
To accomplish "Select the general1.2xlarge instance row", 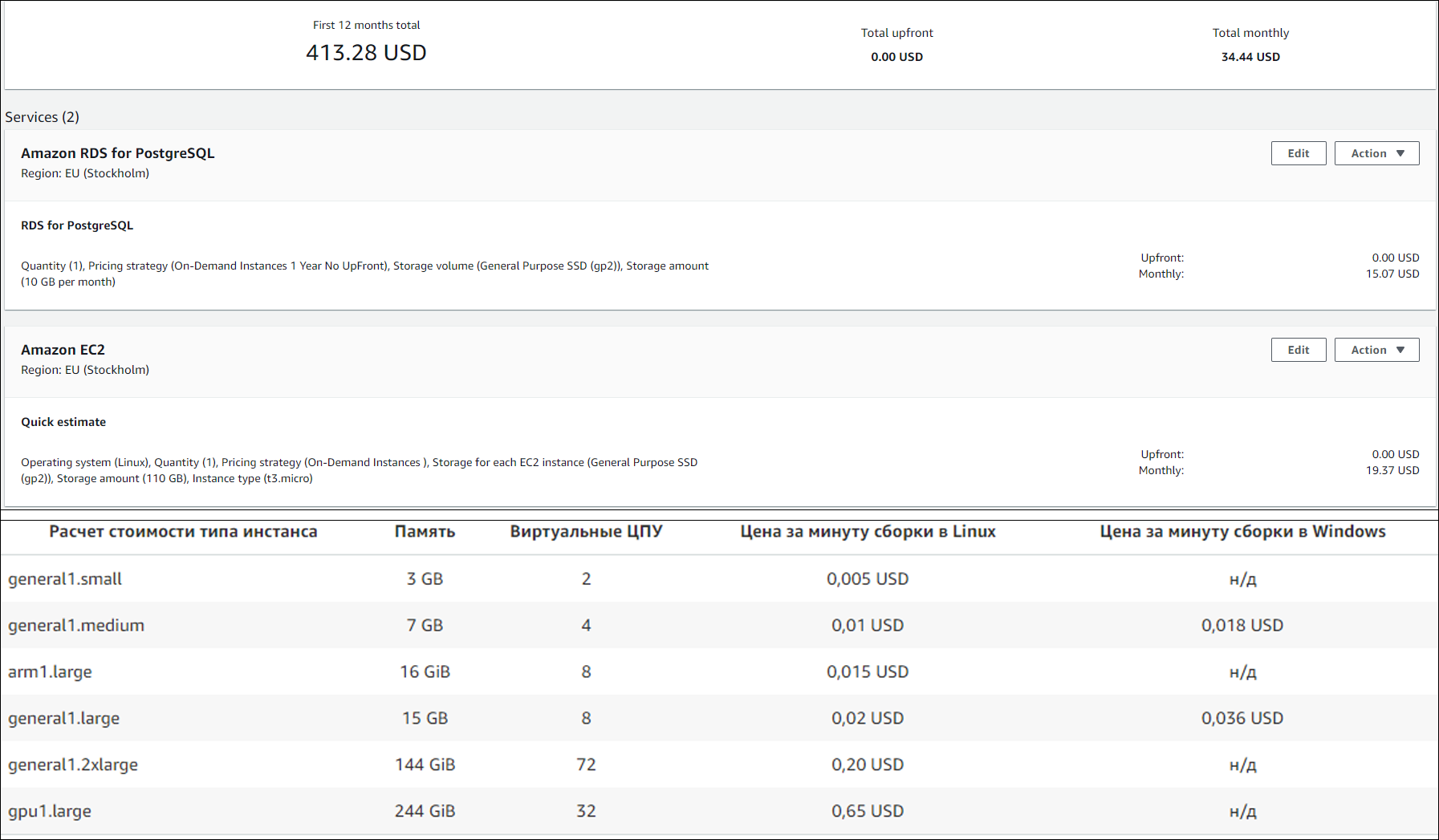I will click(x=719, y=765).
